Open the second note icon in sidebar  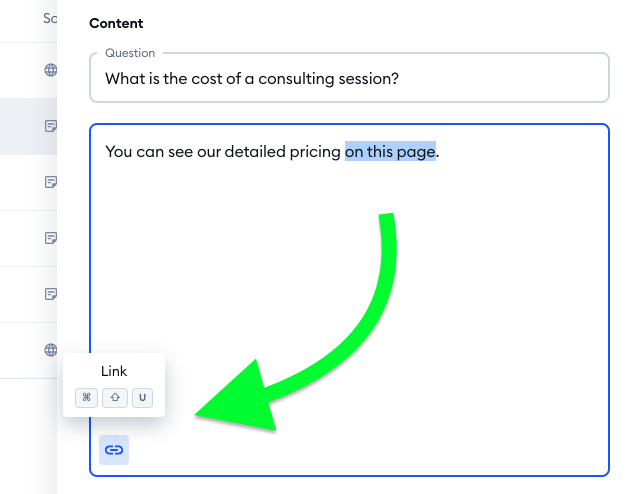pyautogui.click(x=51, y=182)
